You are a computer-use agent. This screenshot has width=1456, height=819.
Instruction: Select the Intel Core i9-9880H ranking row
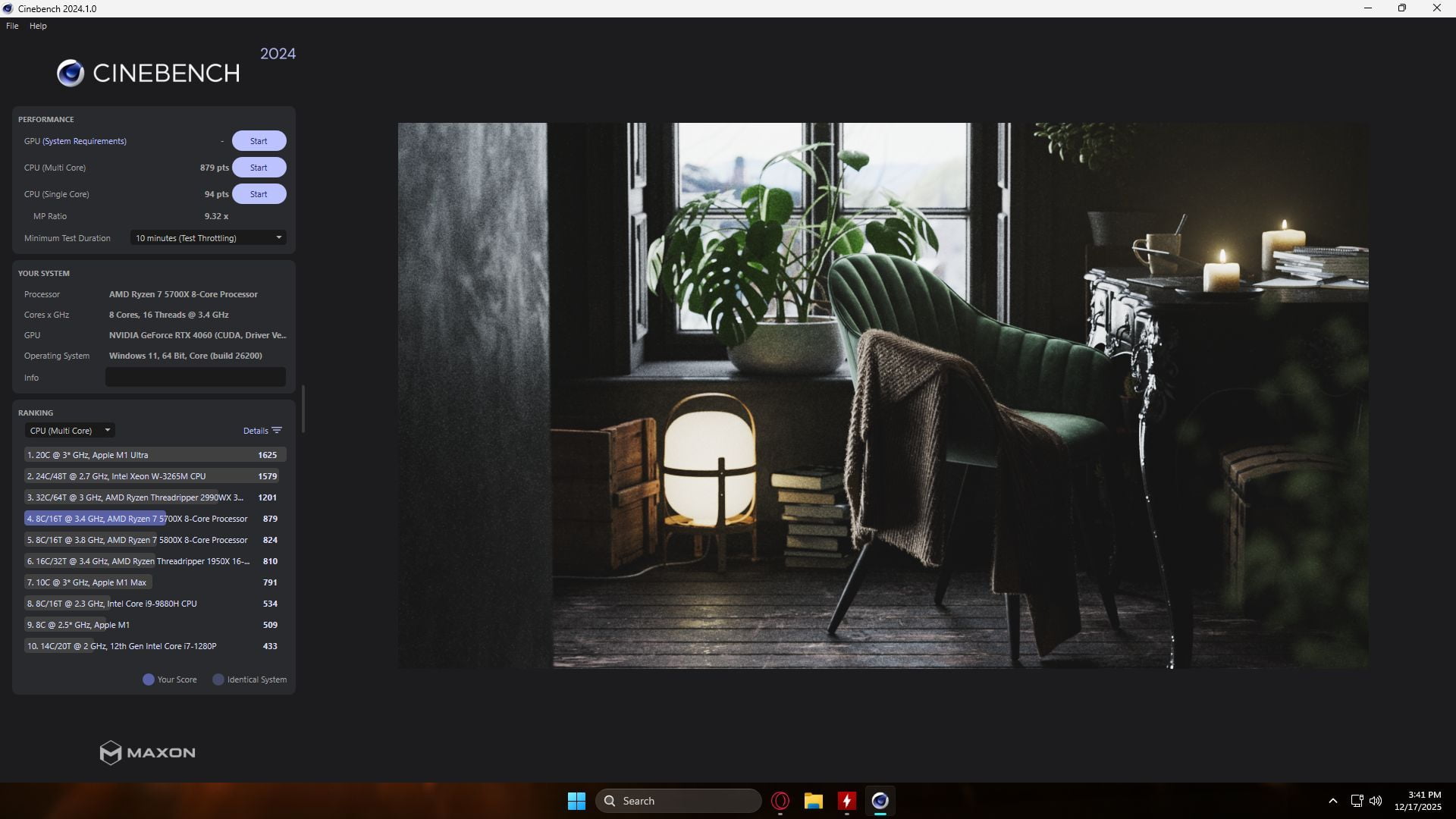tap(155, 604)
